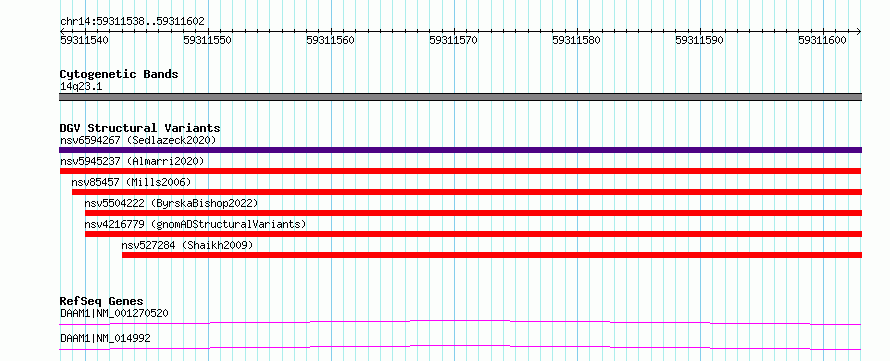This screenshot has width=890, height=361.
Task: Click the red nsv527284 variant bar
Action: point(492,255)
